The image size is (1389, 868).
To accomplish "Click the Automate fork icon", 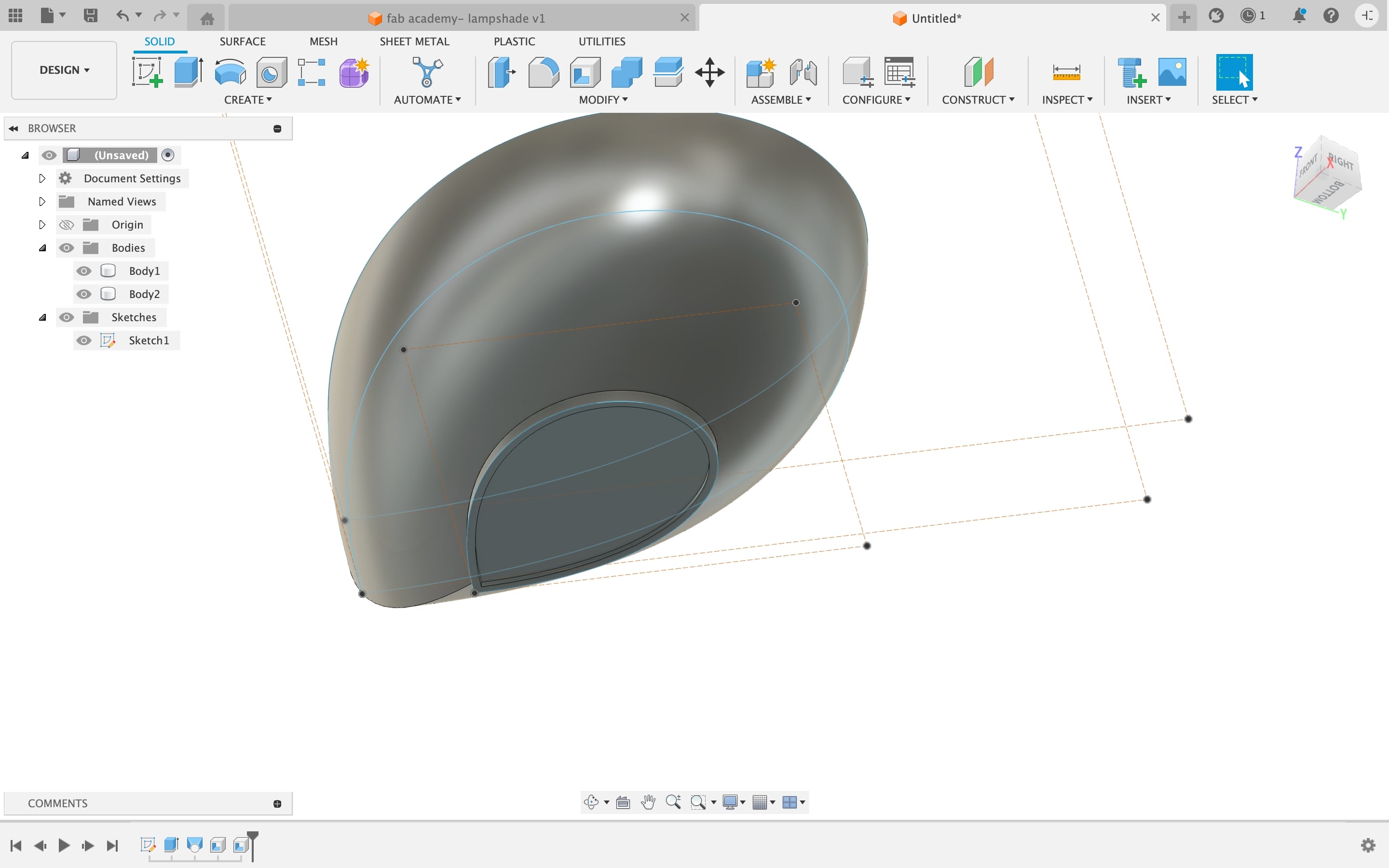I will 427,72.
